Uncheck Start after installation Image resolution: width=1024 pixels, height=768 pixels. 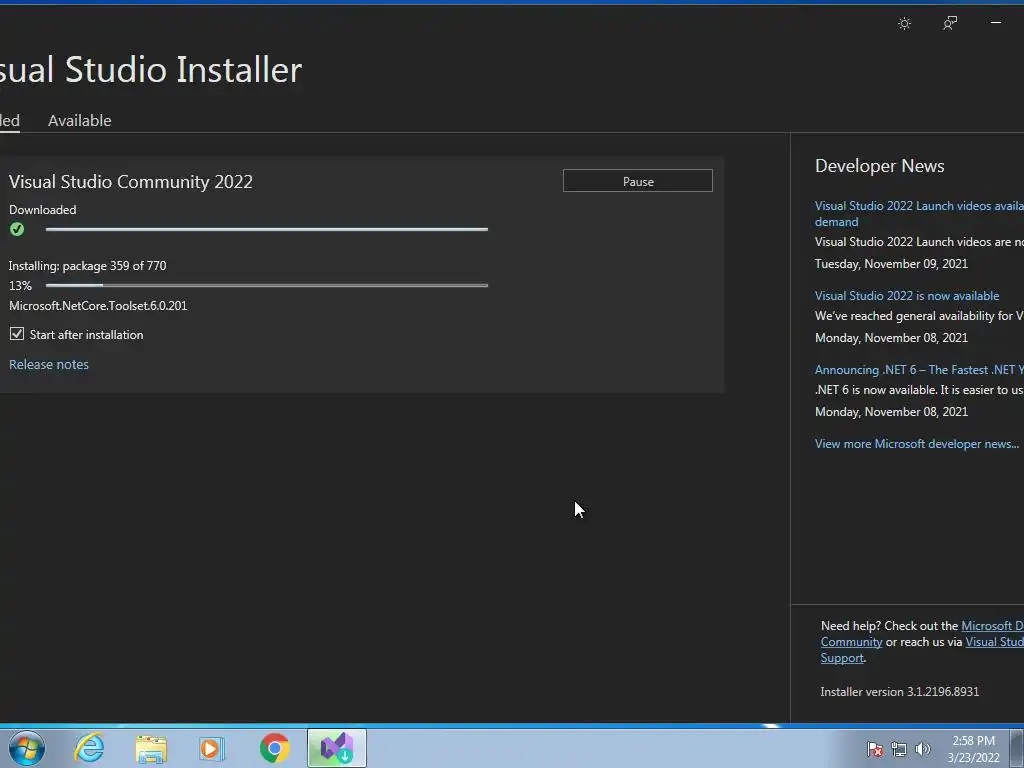pyautogui.click(x=17, y=334)
